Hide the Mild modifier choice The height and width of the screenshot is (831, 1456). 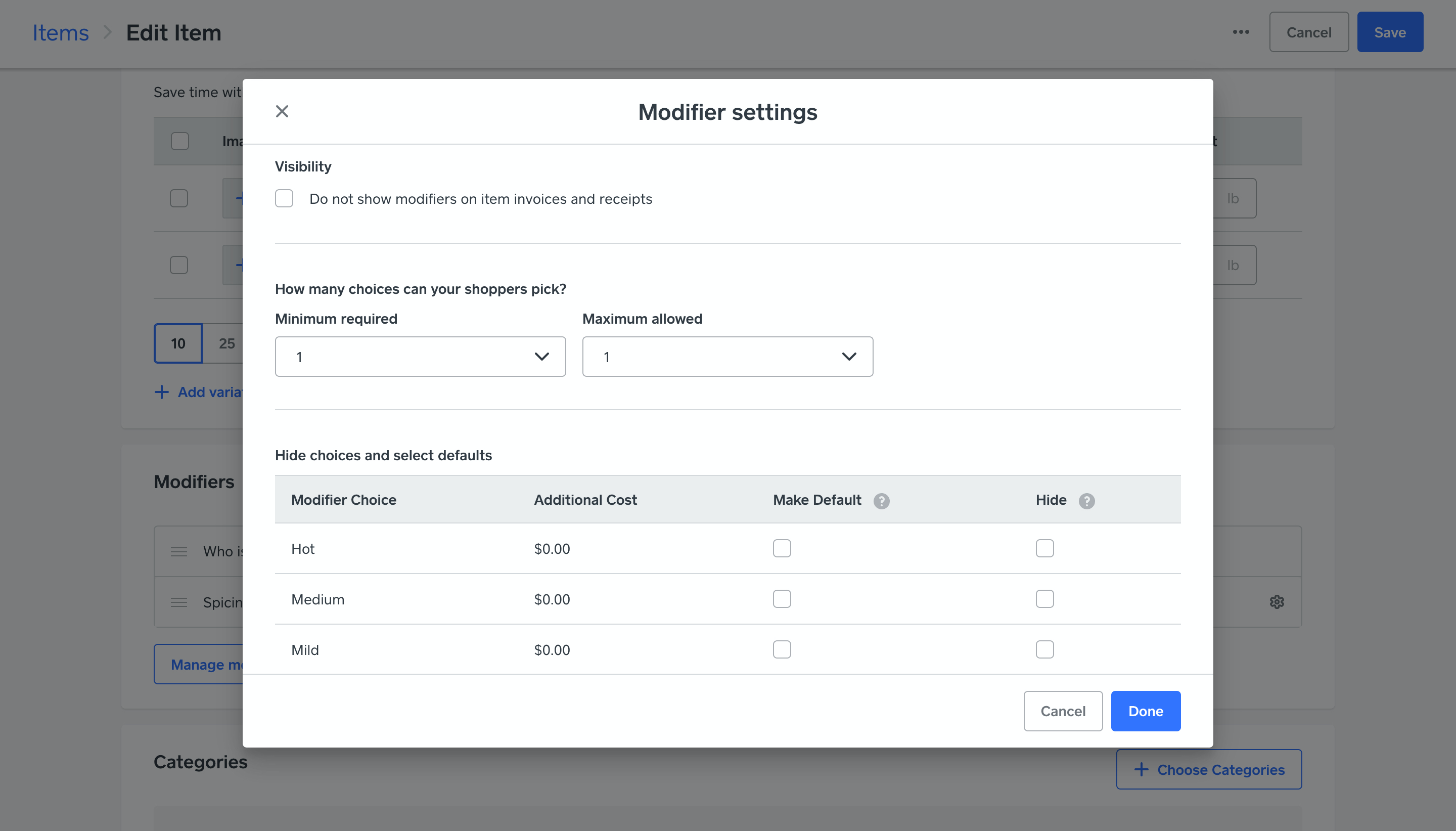point(1044,649)
